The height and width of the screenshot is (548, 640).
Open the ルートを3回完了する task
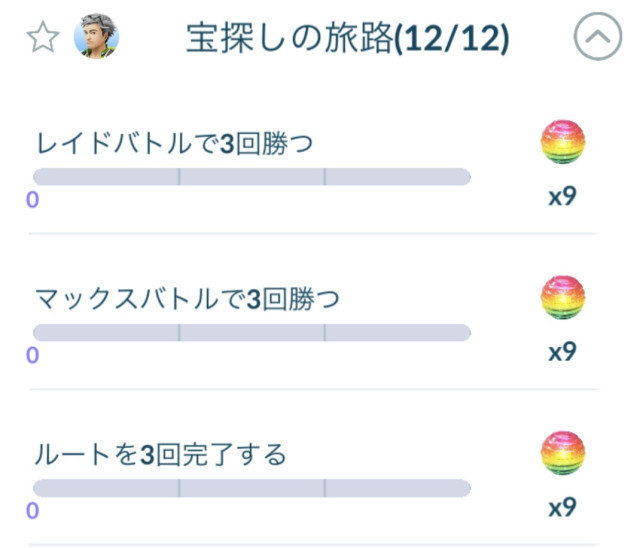(x=161, y=455)
